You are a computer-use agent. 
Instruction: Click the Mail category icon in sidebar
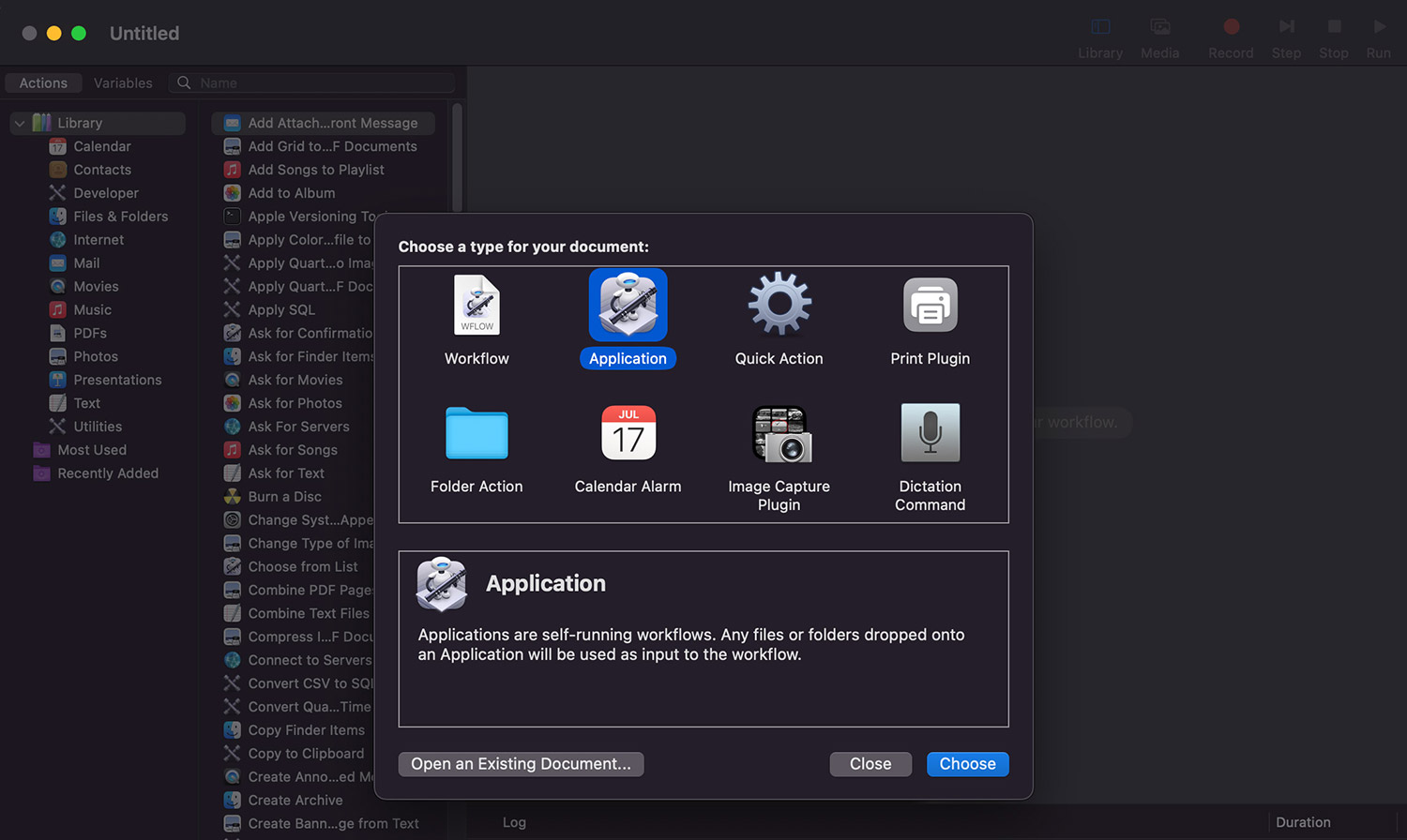[57, 263]
